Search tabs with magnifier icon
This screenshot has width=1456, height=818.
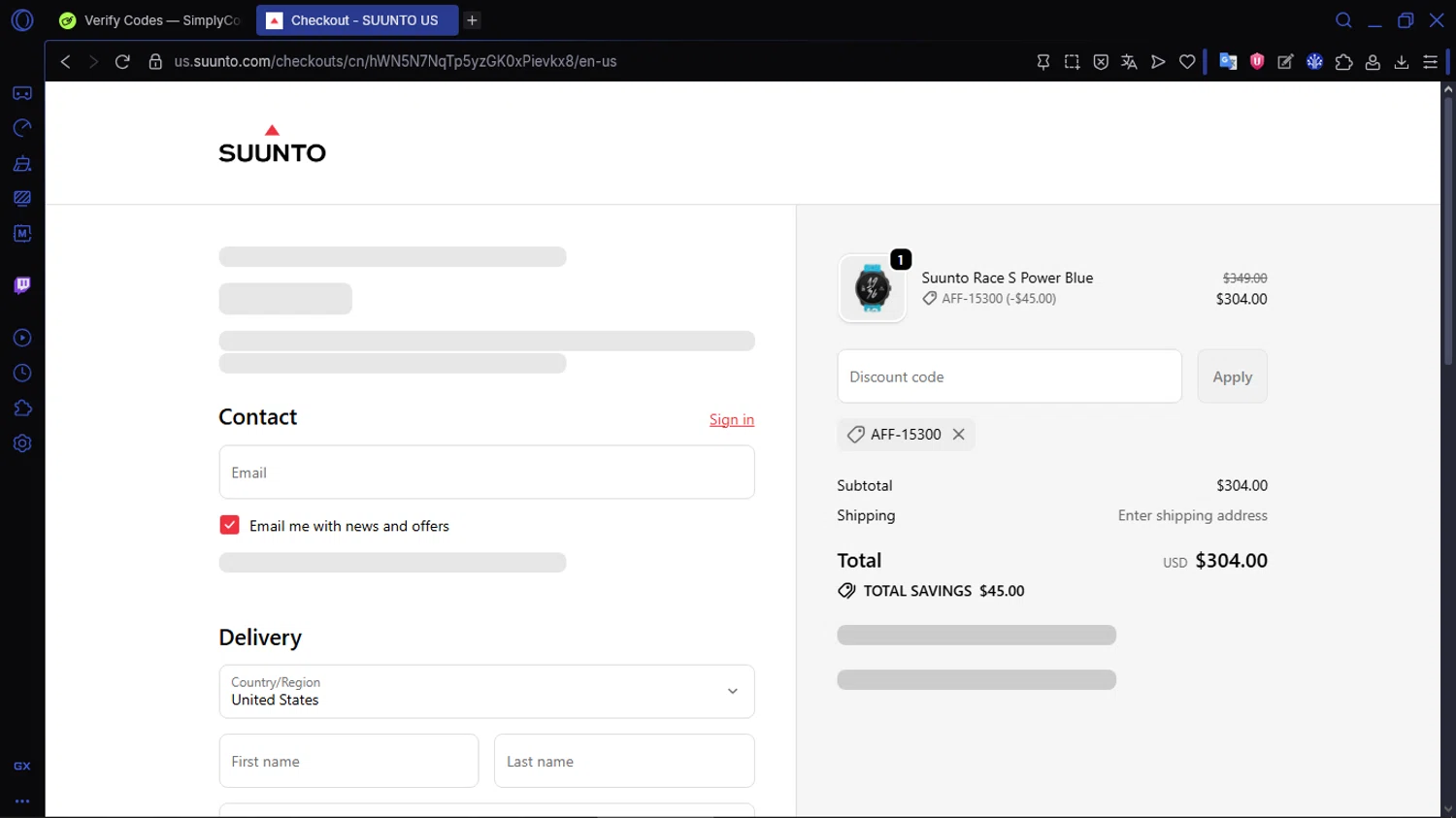(x=1343, y=20)
